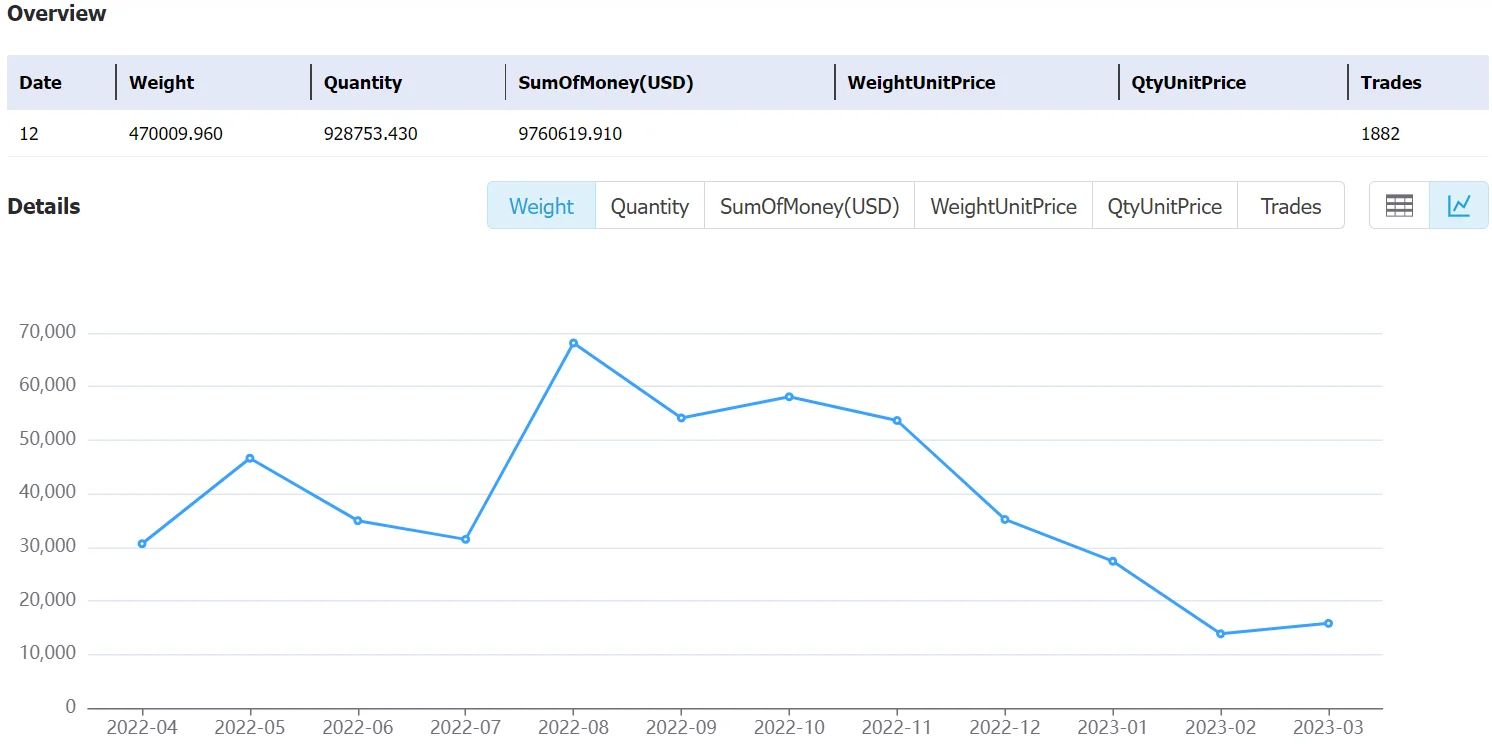The image size is (1492, 744).
Task: Click the 70,000 y-axis label
Action: [x=48, y=332]
